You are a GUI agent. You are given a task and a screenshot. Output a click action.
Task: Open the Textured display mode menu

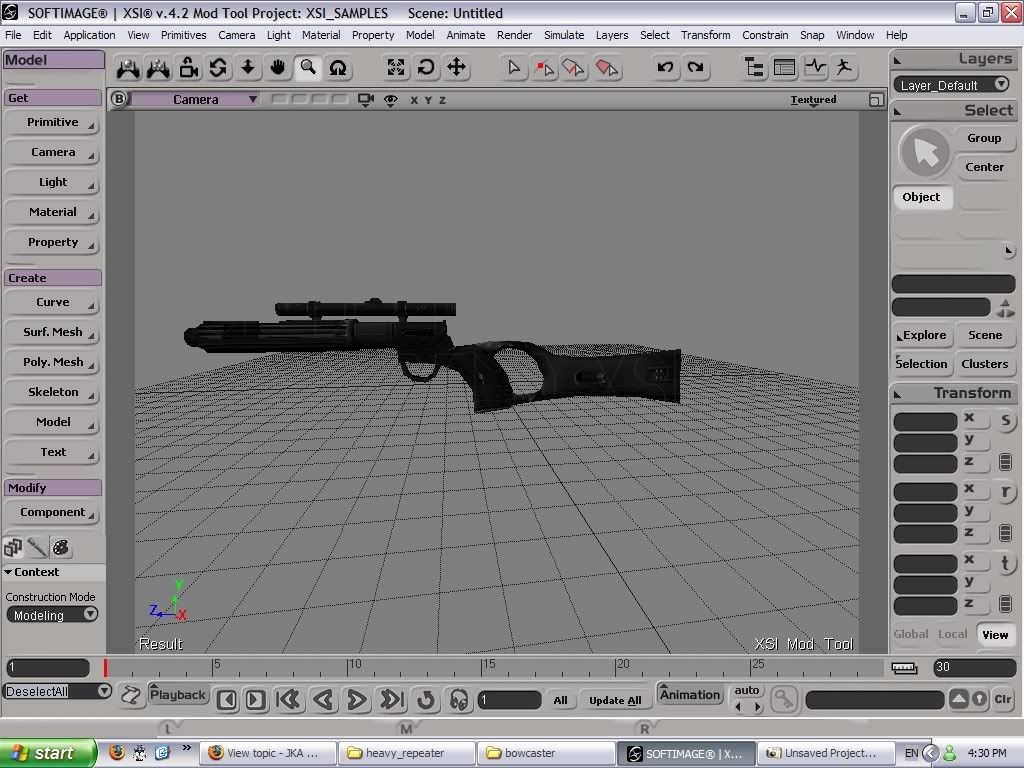813,100
